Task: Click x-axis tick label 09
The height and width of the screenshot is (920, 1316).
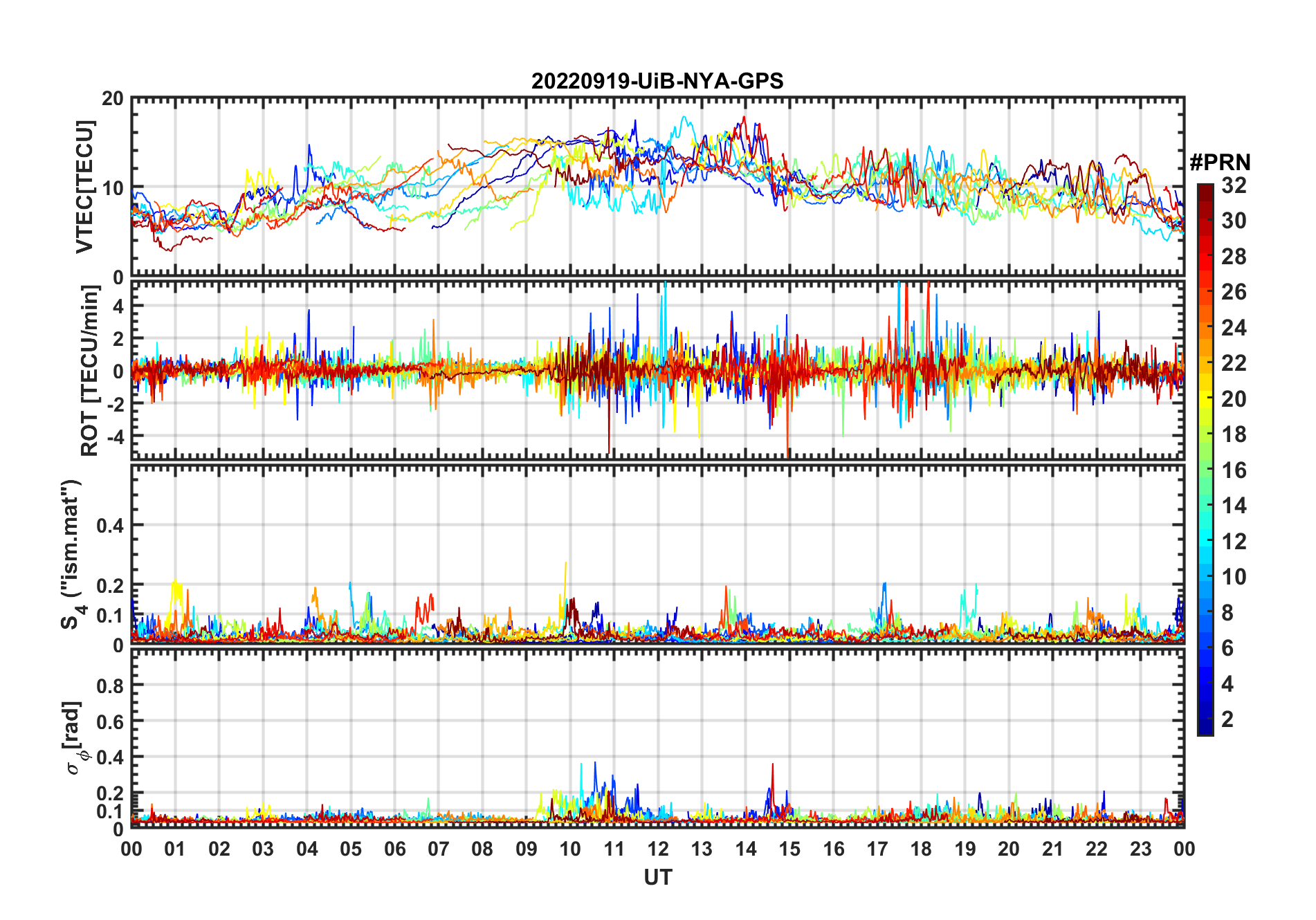Action: (x=527, y=849)
